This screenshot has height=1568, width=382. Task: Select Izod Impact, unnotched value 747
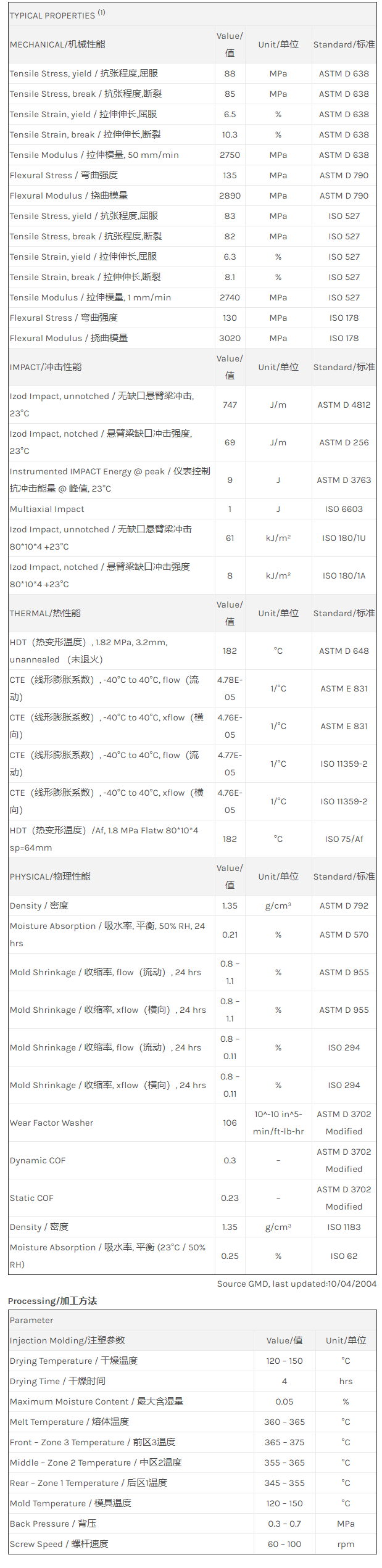pyautogui.click(x=230, y=405)
